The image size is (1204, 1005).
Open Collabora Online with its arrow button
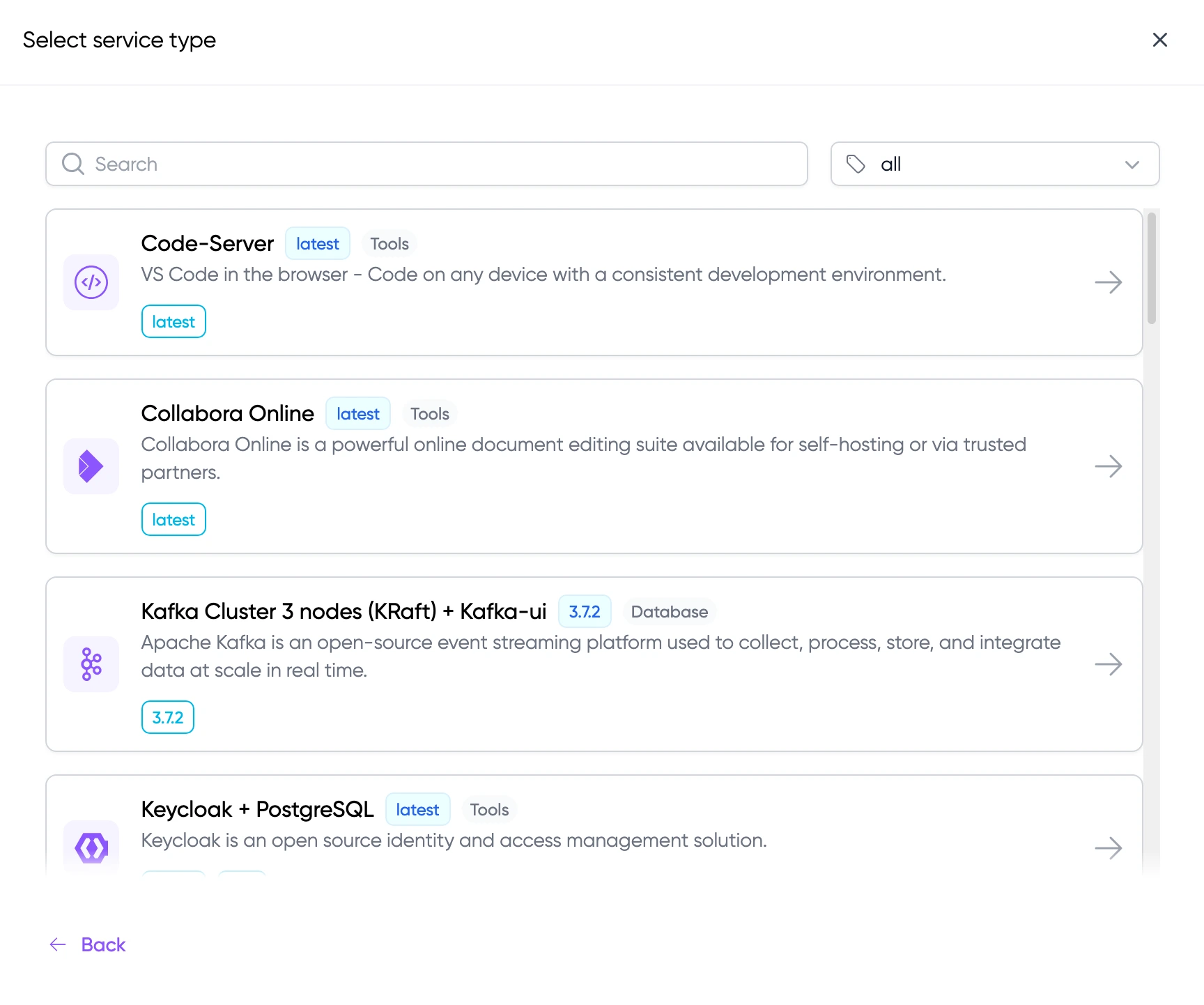[1108, 466]
